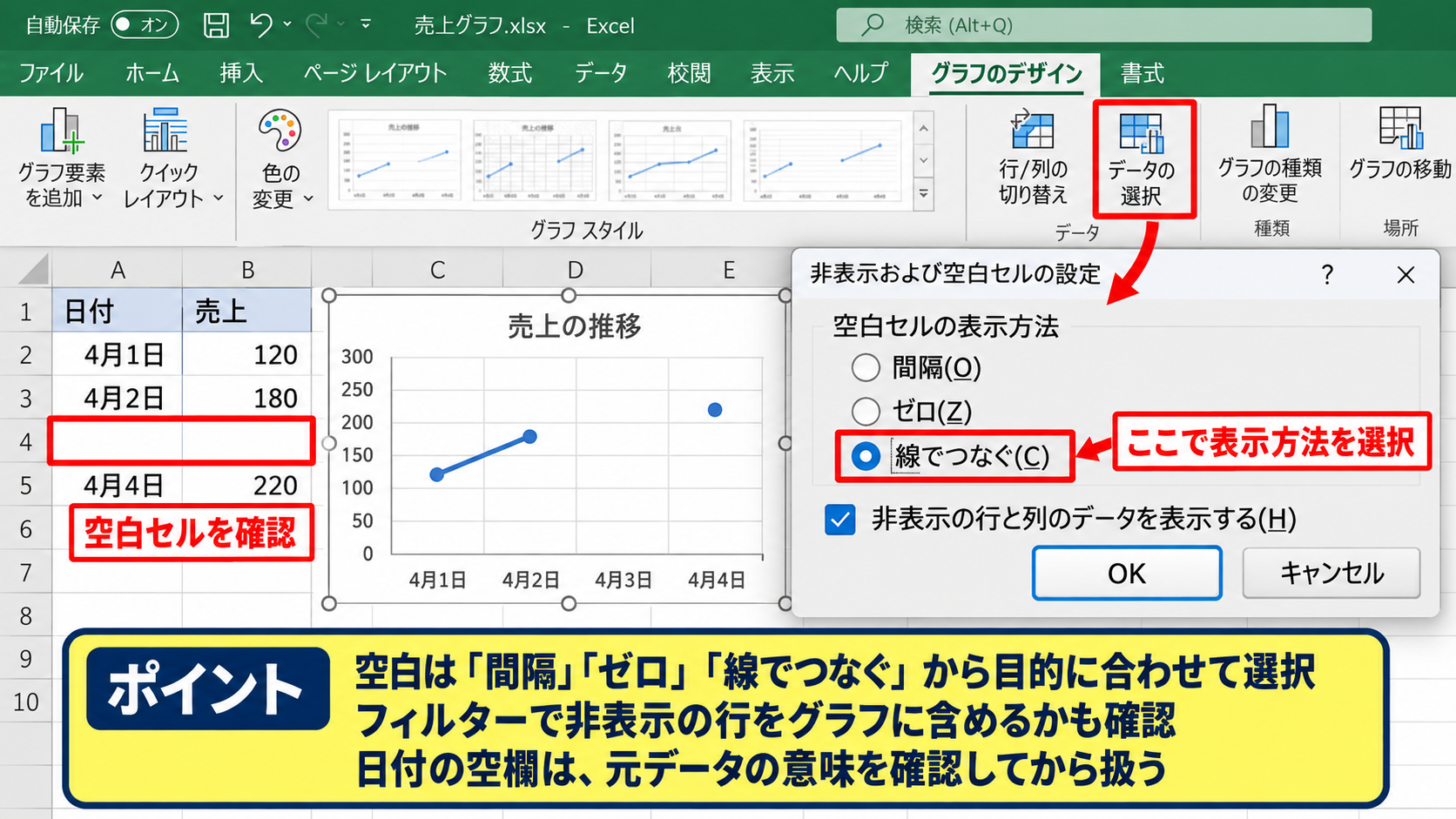Viewport: 1456px width, 819px height.
Task: Expand undo history dropdown arrow
Action: click(x=287, y=24)
